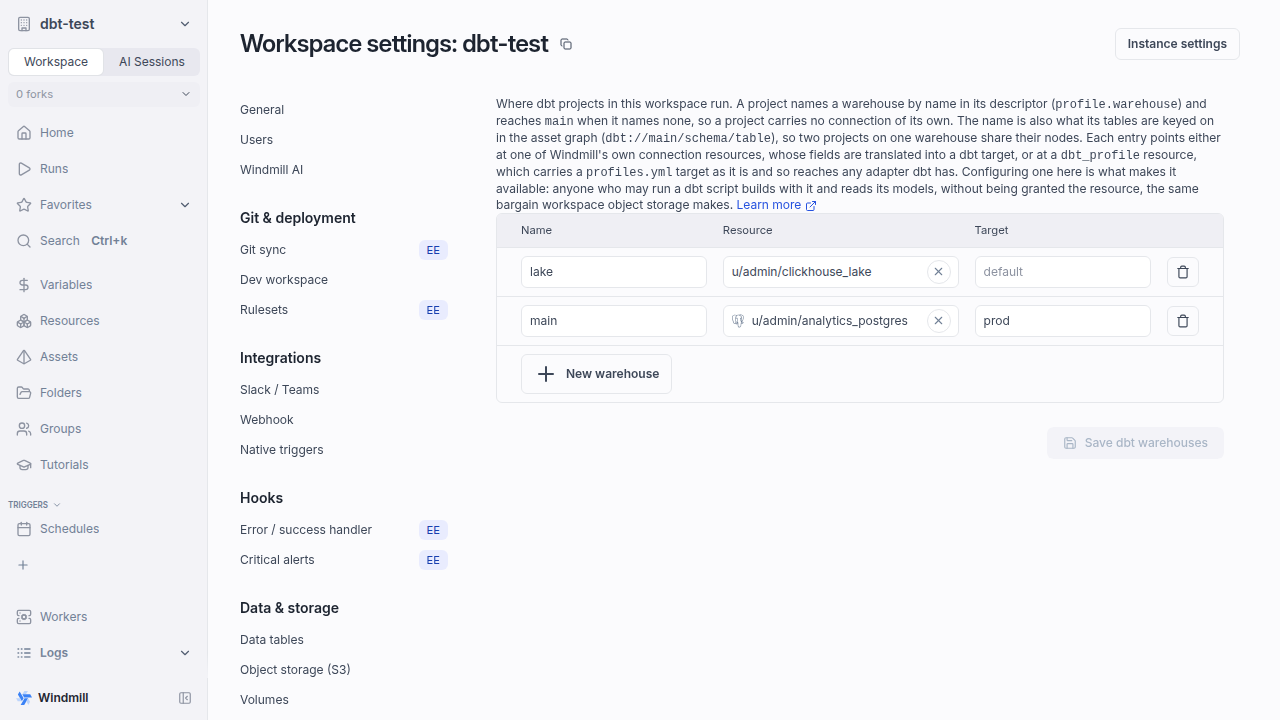Click the Search magnifier icon
This screenshot has height=720, width=1280.
(x=24, y=241)
